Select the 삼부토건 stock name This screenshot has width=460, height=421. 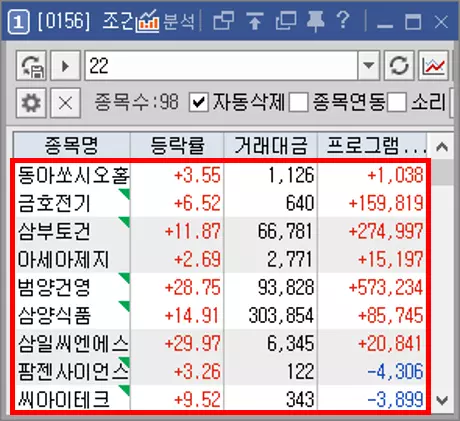click(x=54, y=231)
